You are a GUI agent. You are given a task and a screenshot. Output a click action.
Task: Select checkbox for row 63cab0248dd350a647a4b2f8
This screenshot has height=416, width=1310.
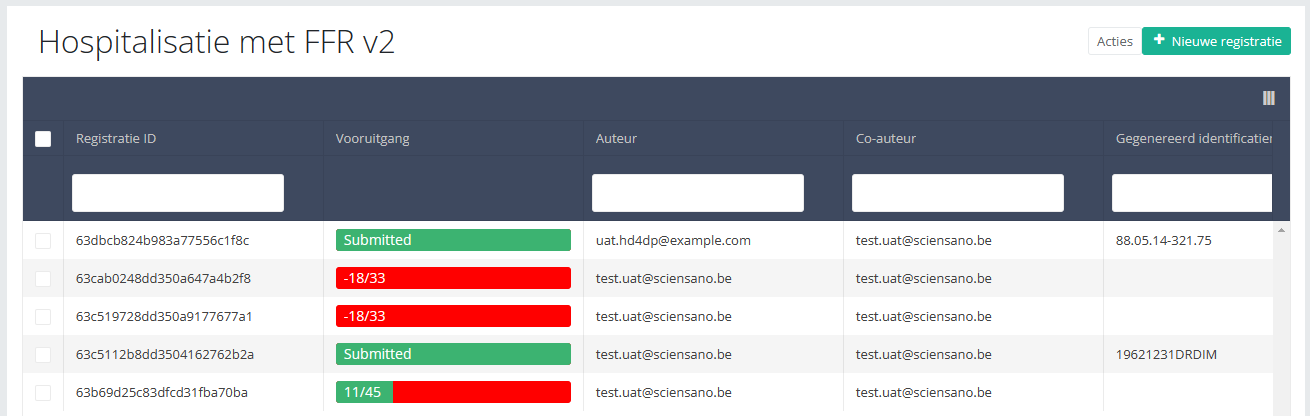click(43, 279)
